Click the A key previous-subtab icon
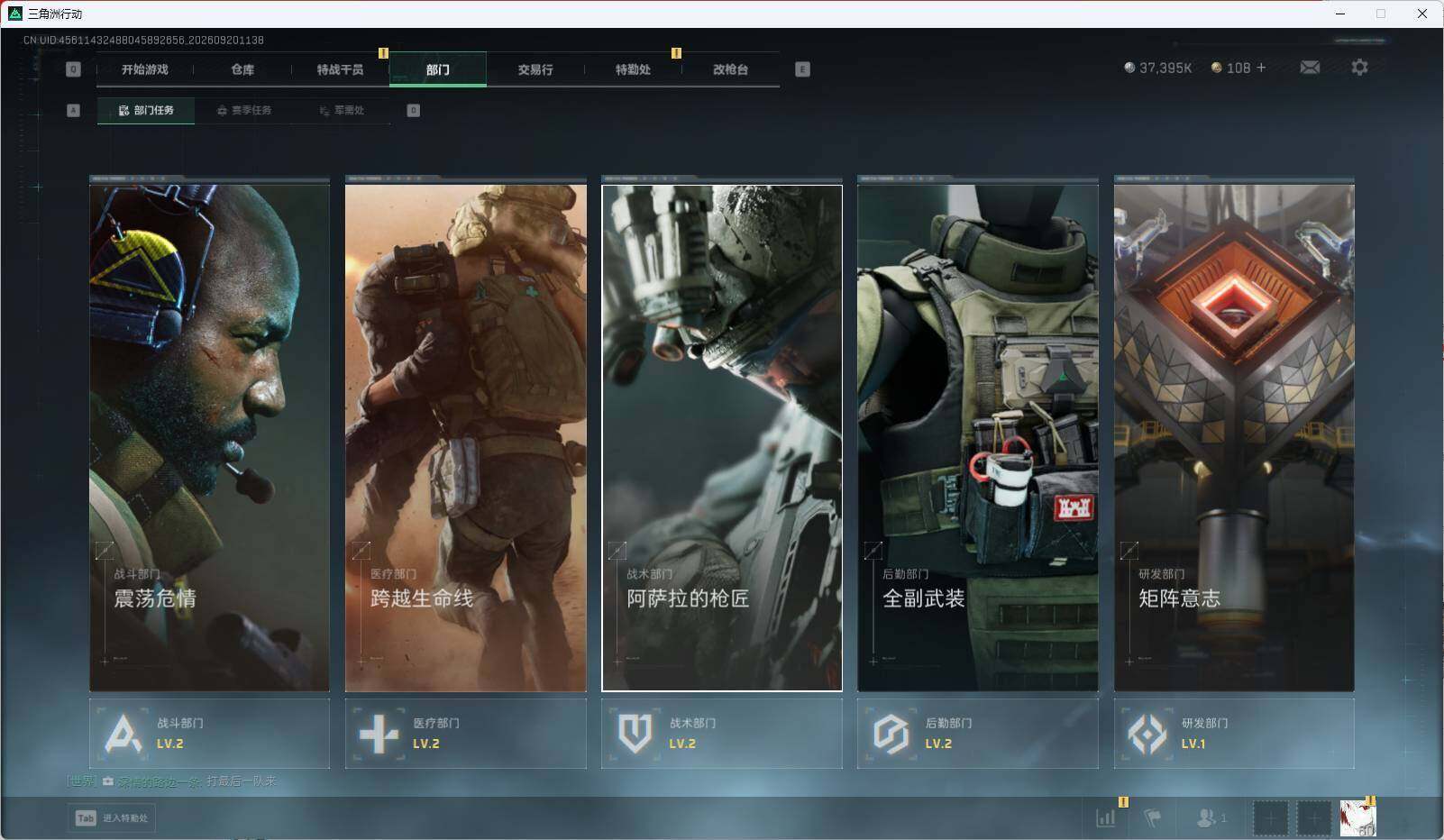The width and height of the screenshot is (1444, 840). [x=74, y=110]
